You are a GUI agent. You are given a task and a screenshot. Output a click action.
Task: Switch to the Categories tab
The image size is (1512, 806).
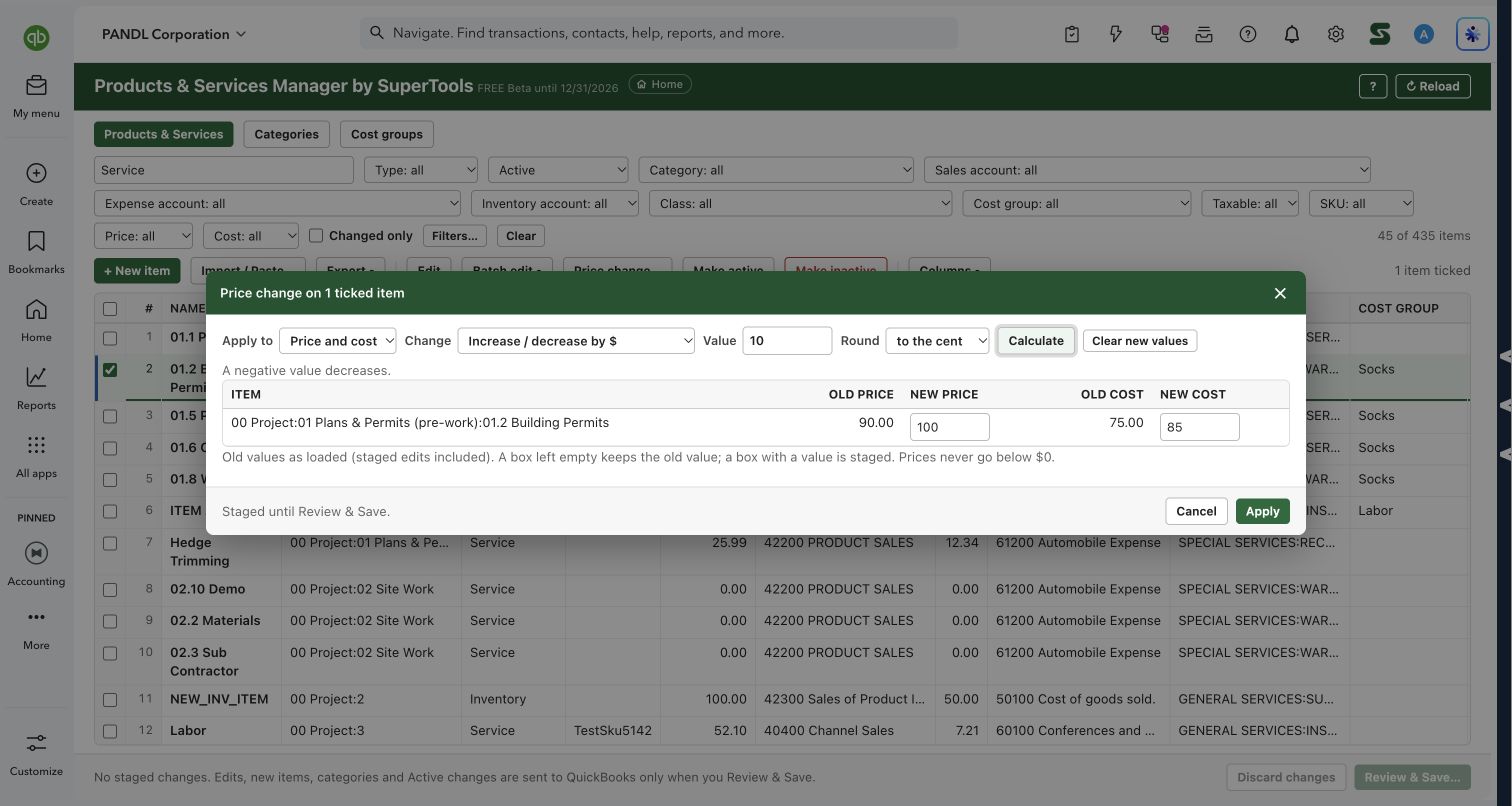tap(286, 134)
